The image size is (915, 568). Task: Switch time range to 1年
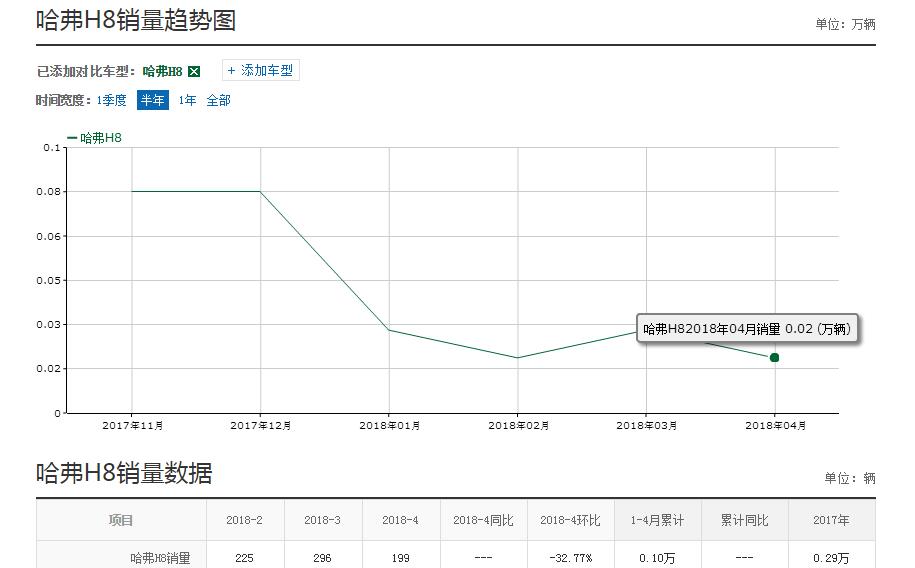click(x=187, y=100)
